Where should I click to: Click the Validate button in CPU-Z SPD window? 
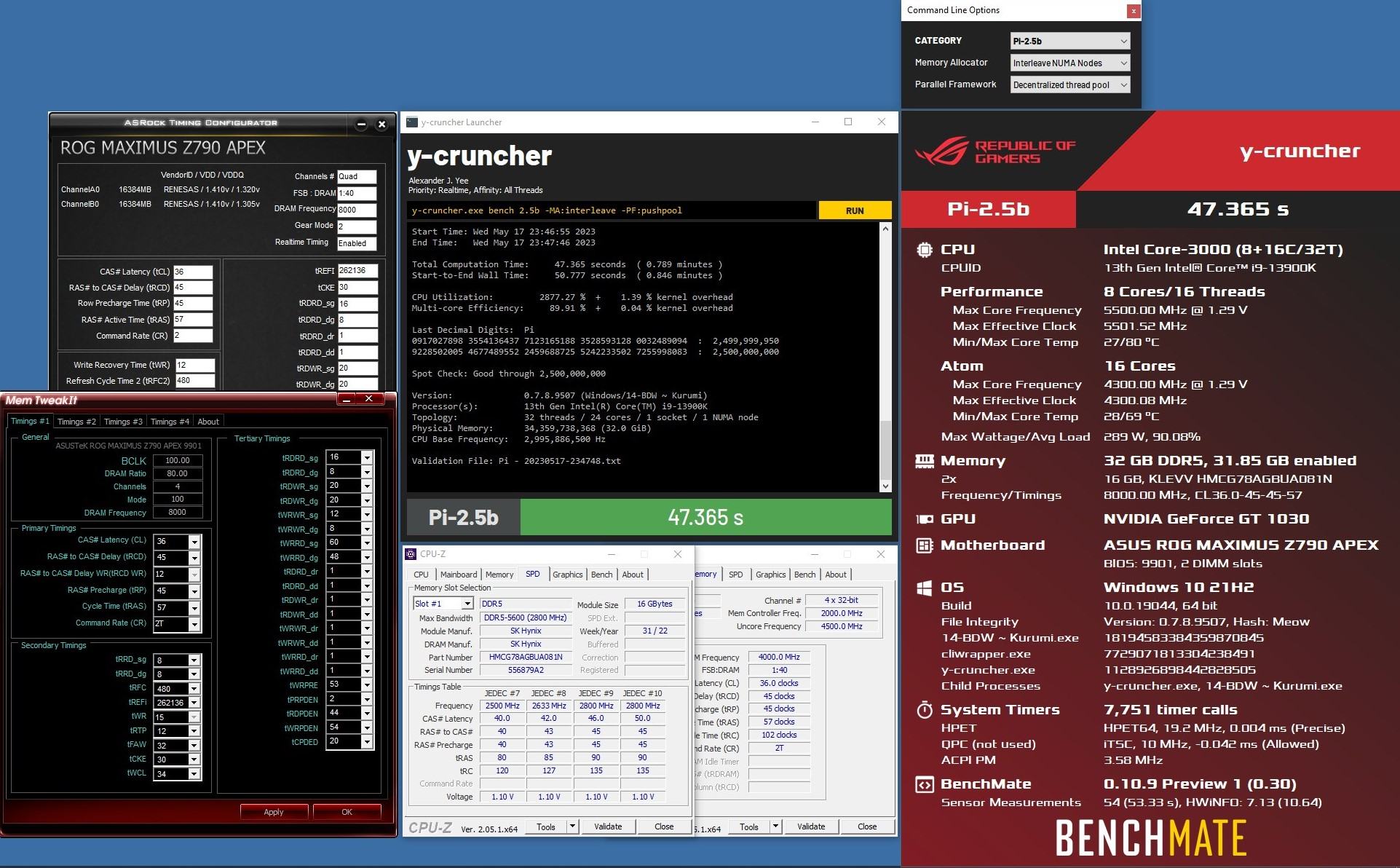pos(607,826)
